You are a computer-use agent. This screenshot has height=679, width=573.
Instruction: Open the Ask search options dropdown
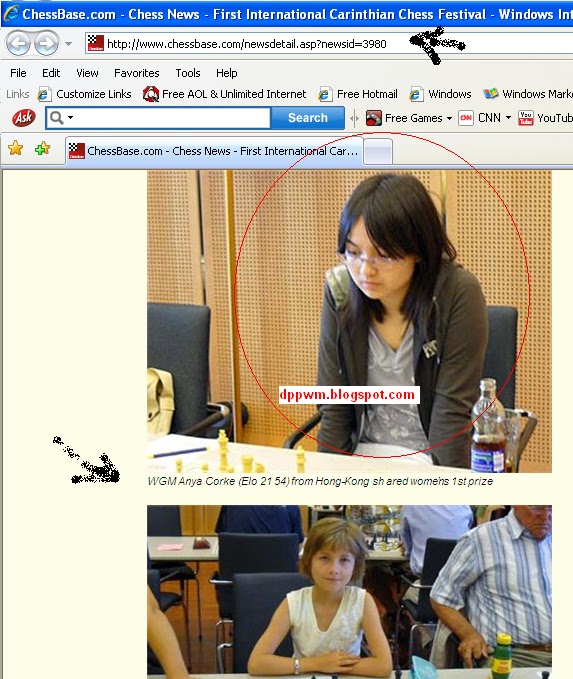(x=70, y=117)
